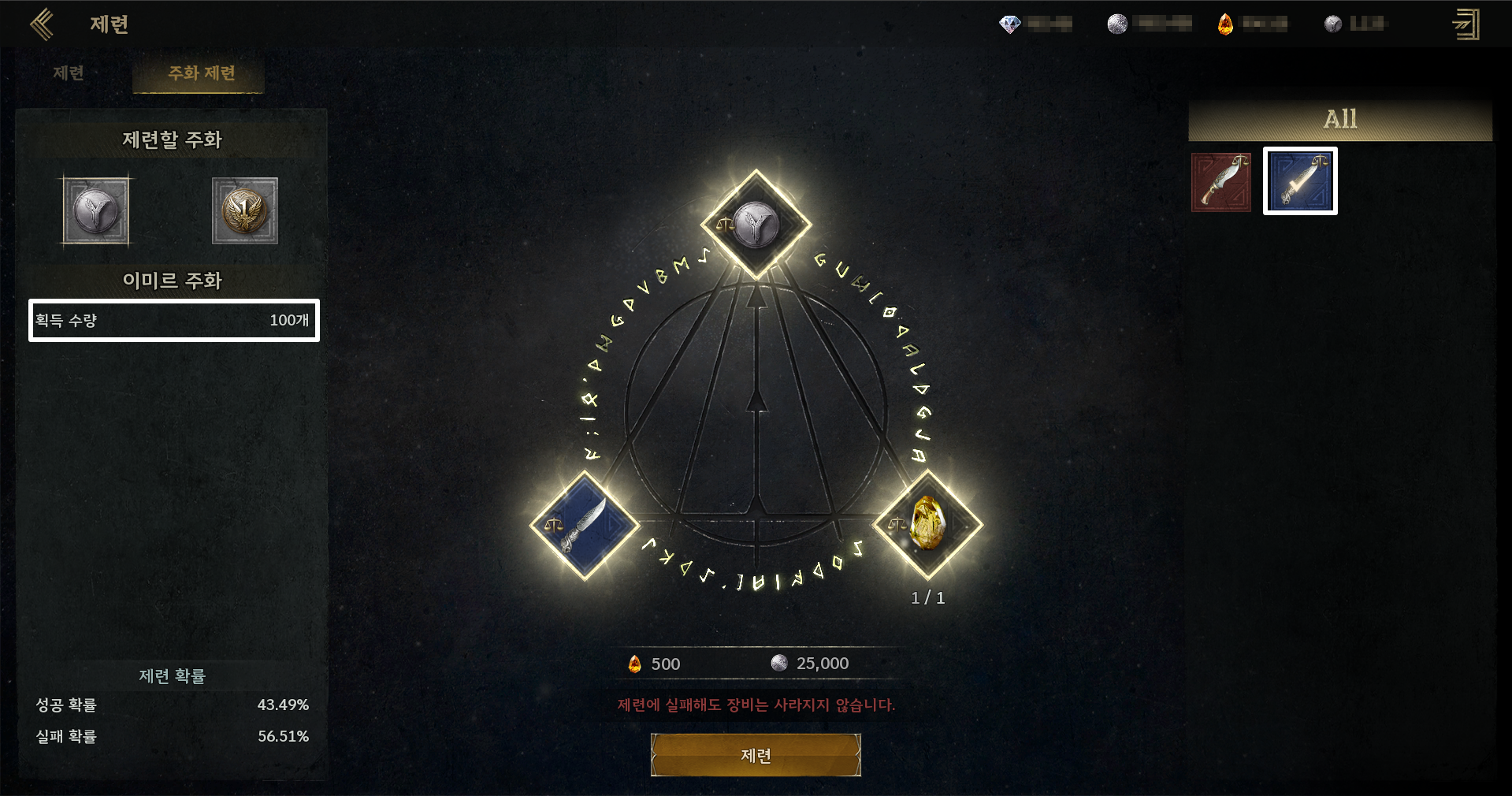The width and height of the screenshot is (1512, 796).
Task: Click the blue dagger item in the list
Action: pyautogui.click(x=1300, y=180)
